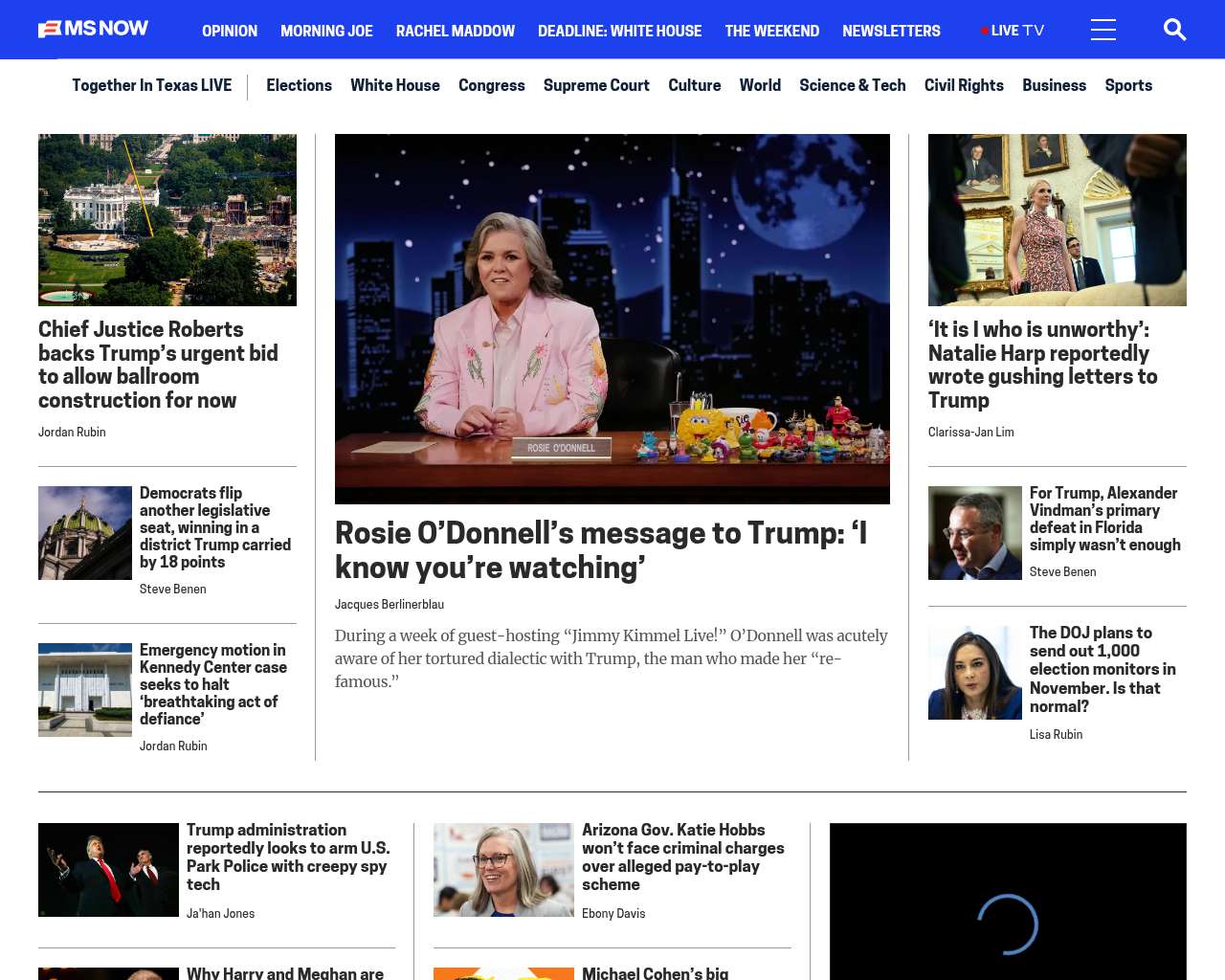Open the Opinion section

click(x=230, y=31)
